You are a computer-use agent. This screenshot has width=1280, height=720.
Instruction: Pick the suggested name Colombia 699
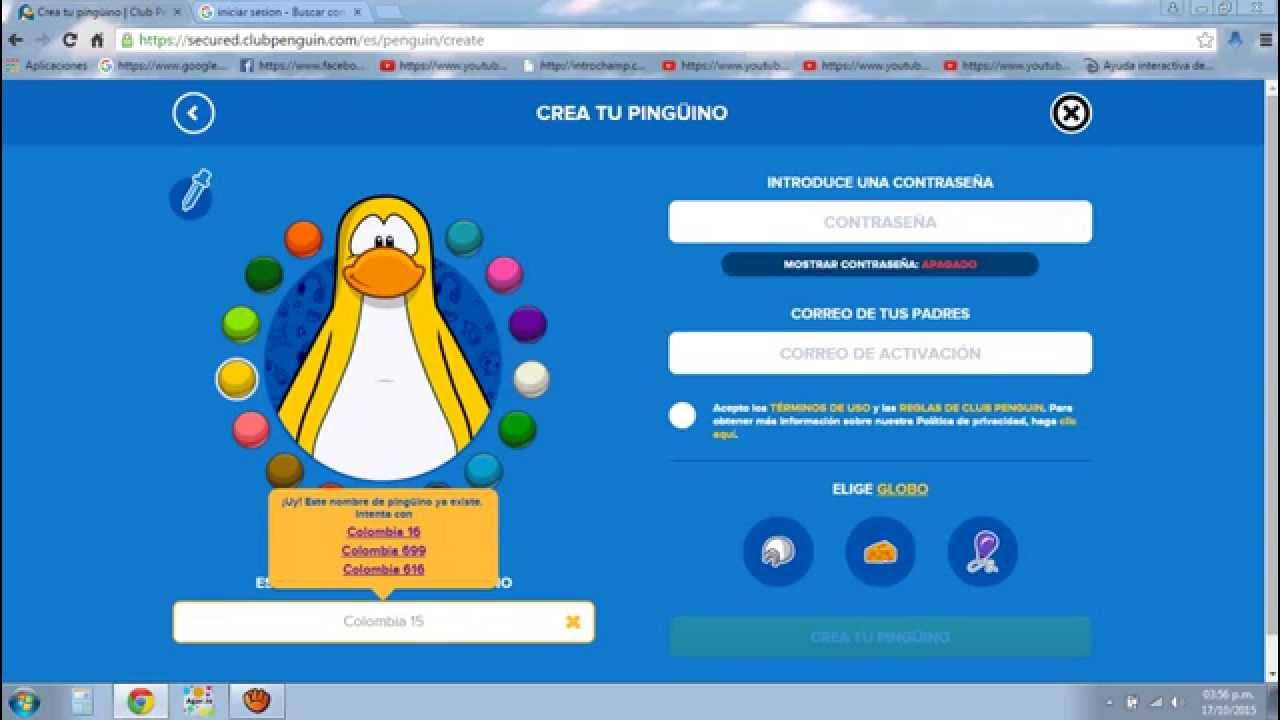click(x=384, y=551)
